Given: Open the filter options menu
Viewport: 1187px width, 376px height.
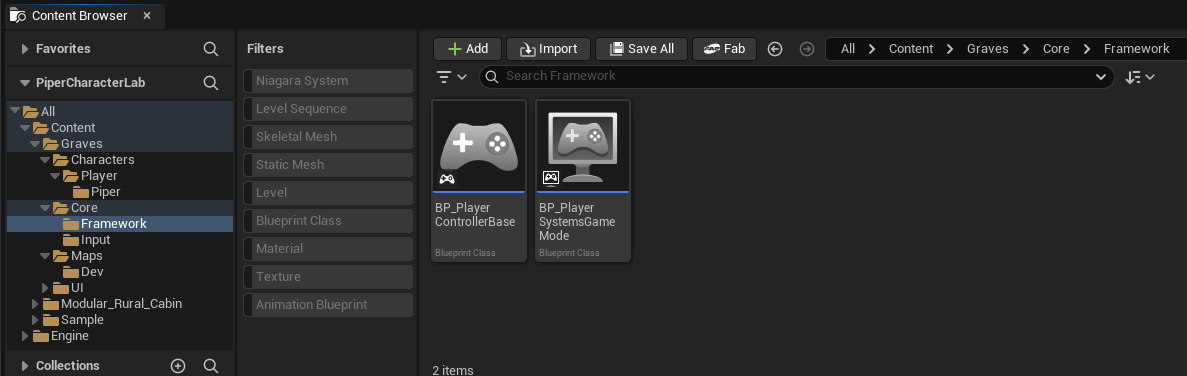Looking at the screenshot, I should tap(452, 76).
